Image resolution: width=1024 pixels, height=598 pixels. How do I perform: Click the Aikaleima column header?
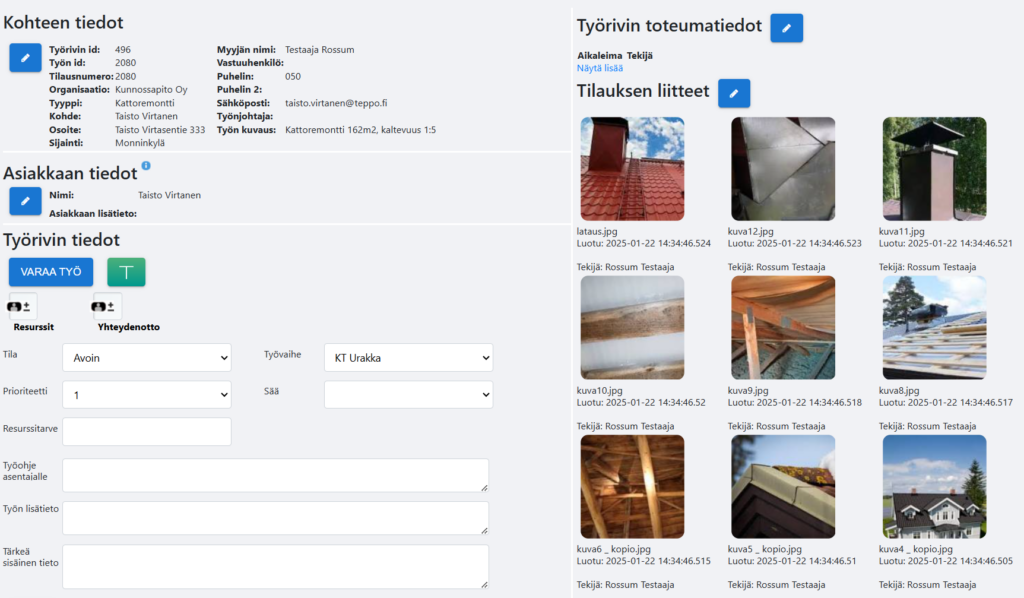[600, 55]
